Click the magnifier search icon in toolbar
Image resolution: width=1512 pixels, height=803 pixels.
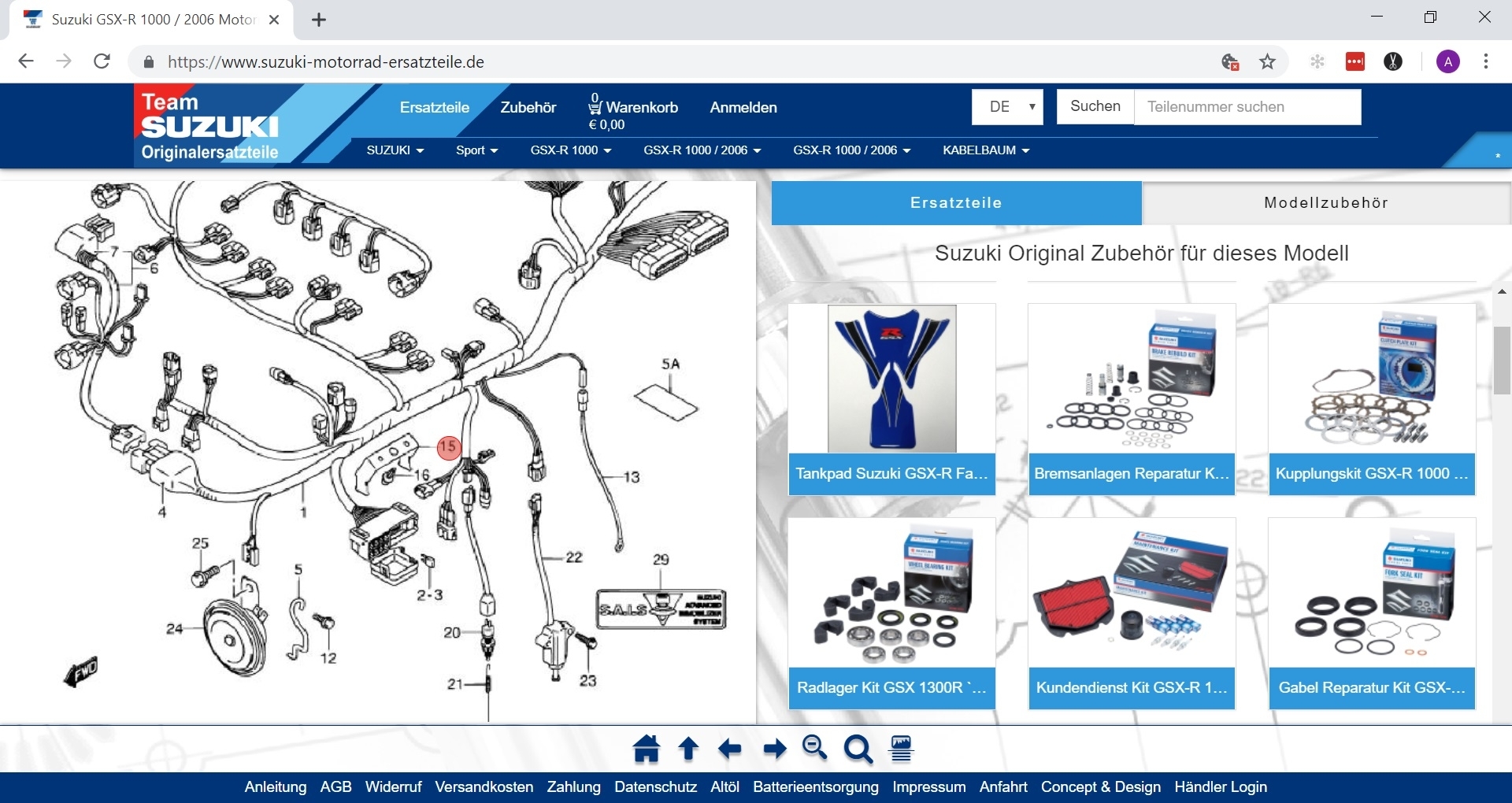[858, 749]
